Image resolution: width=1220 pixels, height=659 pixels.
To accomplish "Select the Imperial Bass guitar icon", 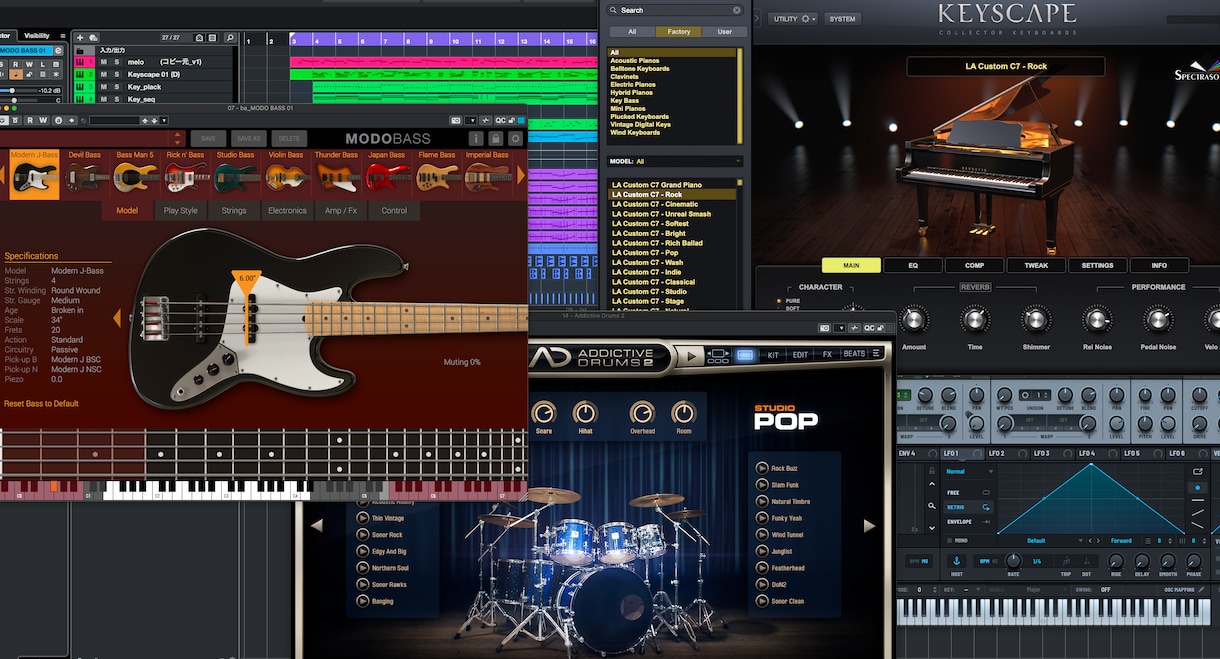I will (487, 178).
